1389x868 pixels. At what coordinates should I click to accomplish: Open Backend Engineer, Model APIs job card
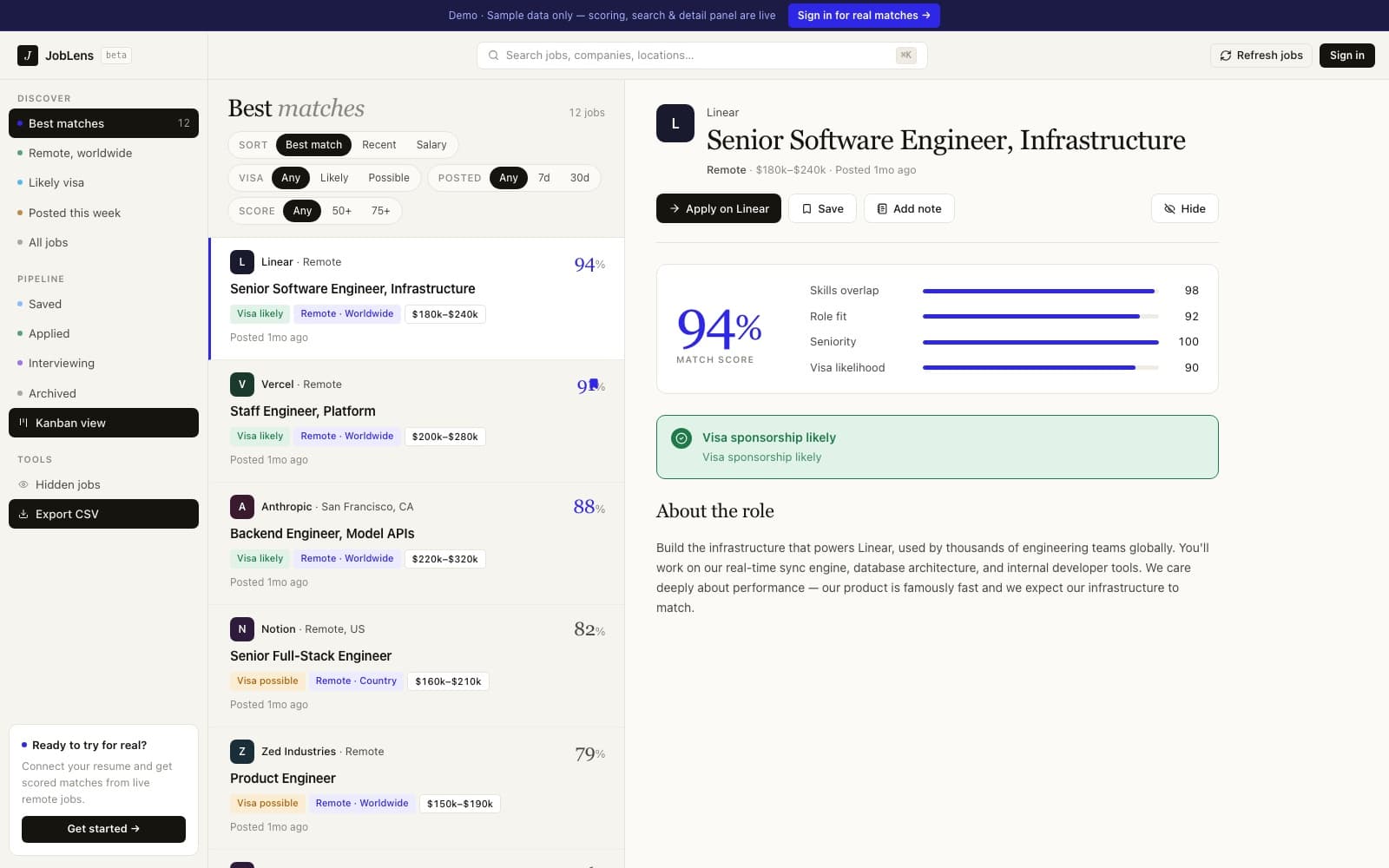point(417,543)
